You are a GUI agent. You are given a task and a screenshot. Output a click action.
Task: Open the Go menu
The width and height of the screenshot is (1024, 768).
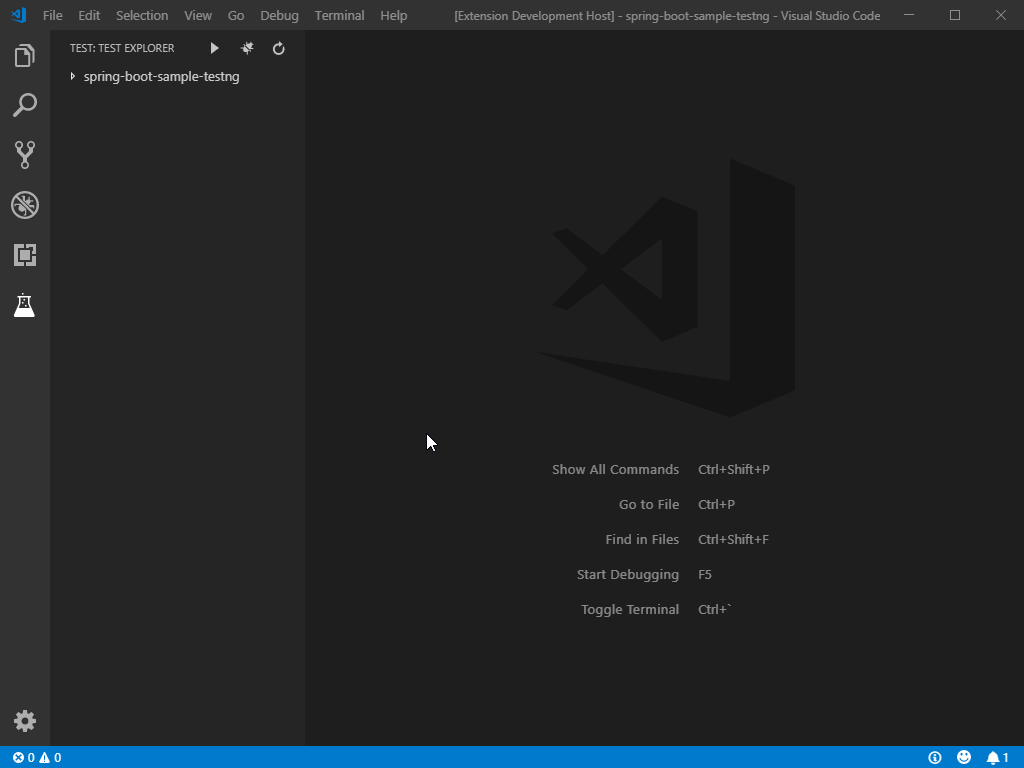236,15
